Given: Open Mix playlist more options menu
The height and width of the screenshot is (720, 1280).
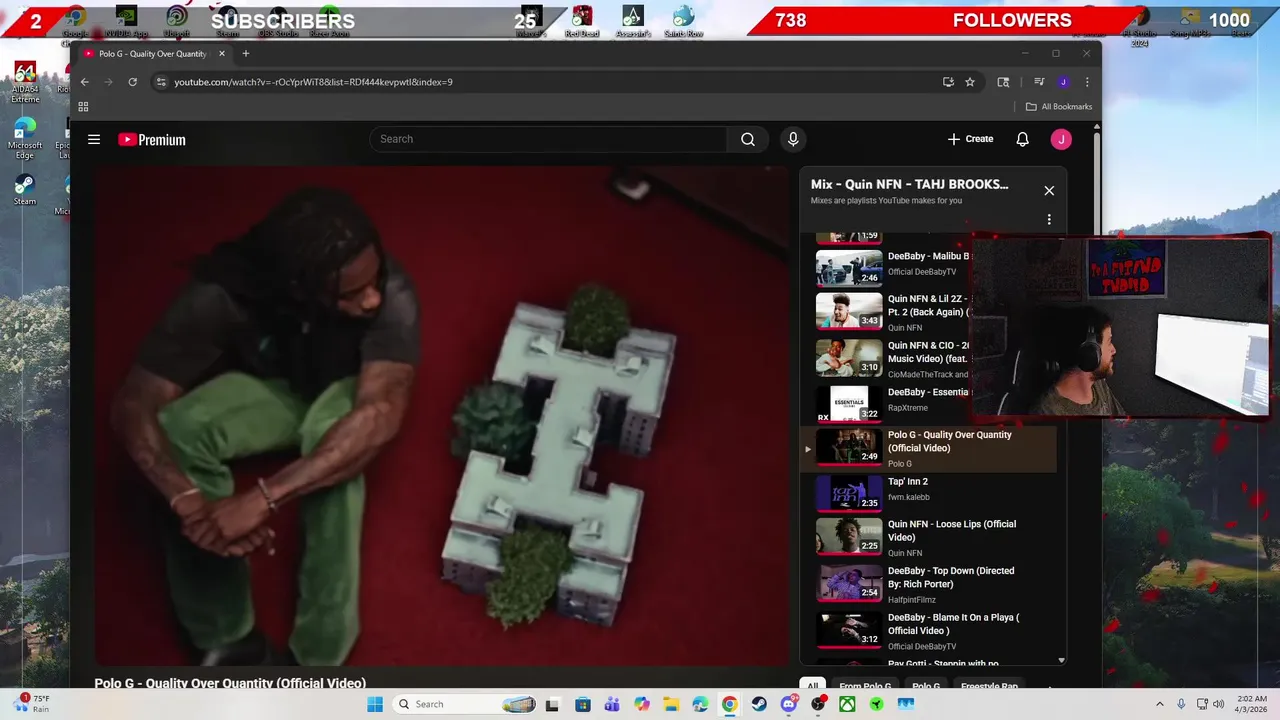Looking at the screenshot, I should [x=1049, y=219].
